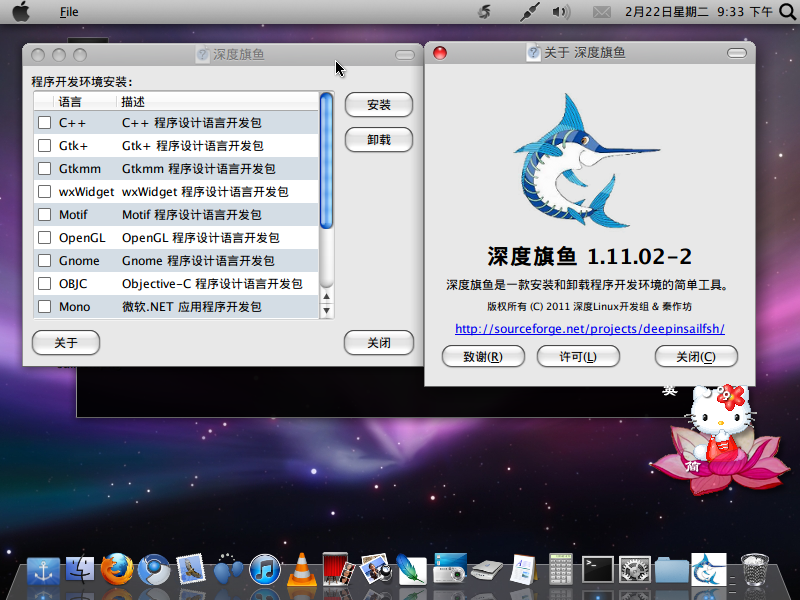
Task: Click the Apple logo menu
Action: pos(21,11)
